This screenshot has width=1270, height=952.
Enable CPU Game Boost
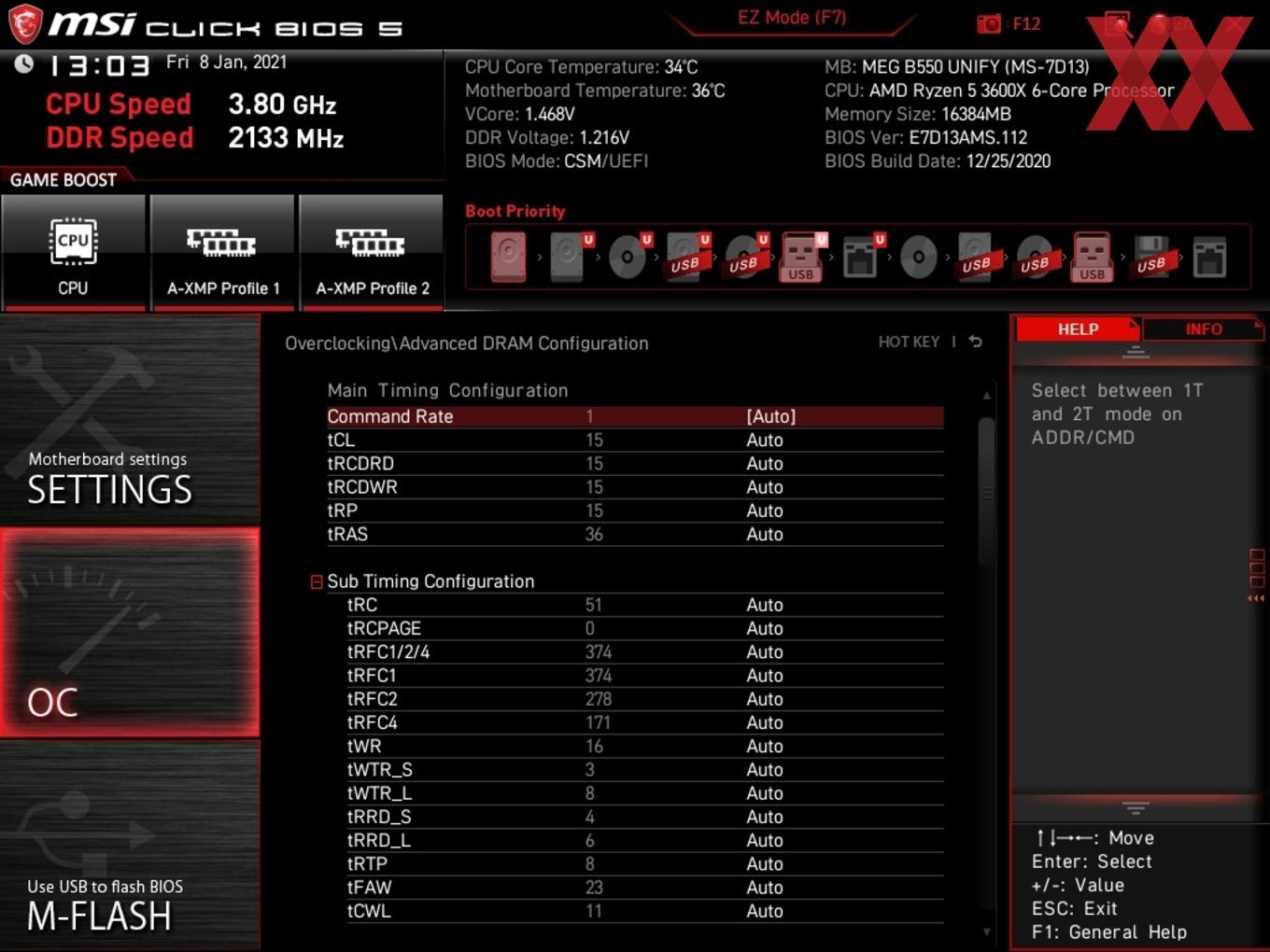[x=73, y=252]
